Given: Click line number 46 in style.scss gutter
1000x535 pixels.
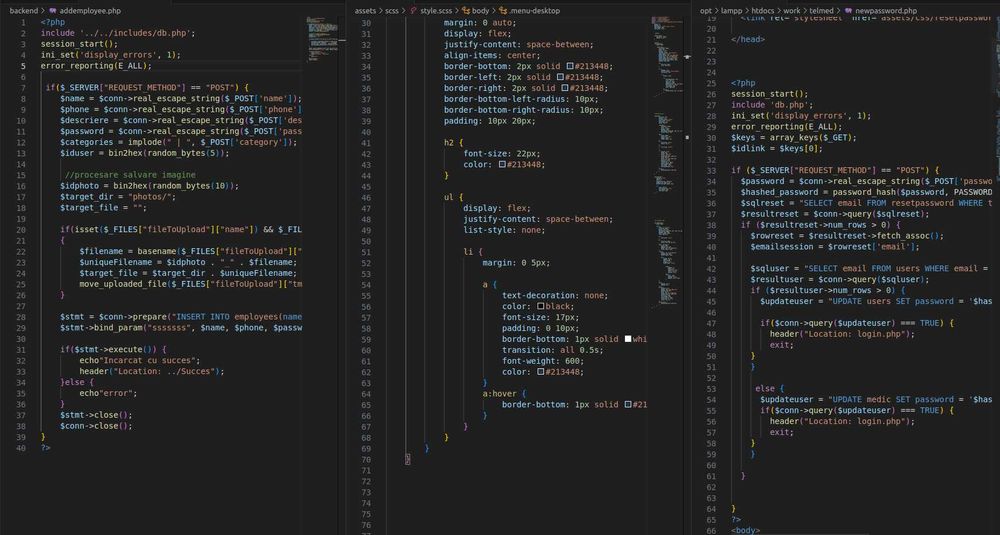Looking at the screenshot, I should pyautogui.click(x=365, y=197).
